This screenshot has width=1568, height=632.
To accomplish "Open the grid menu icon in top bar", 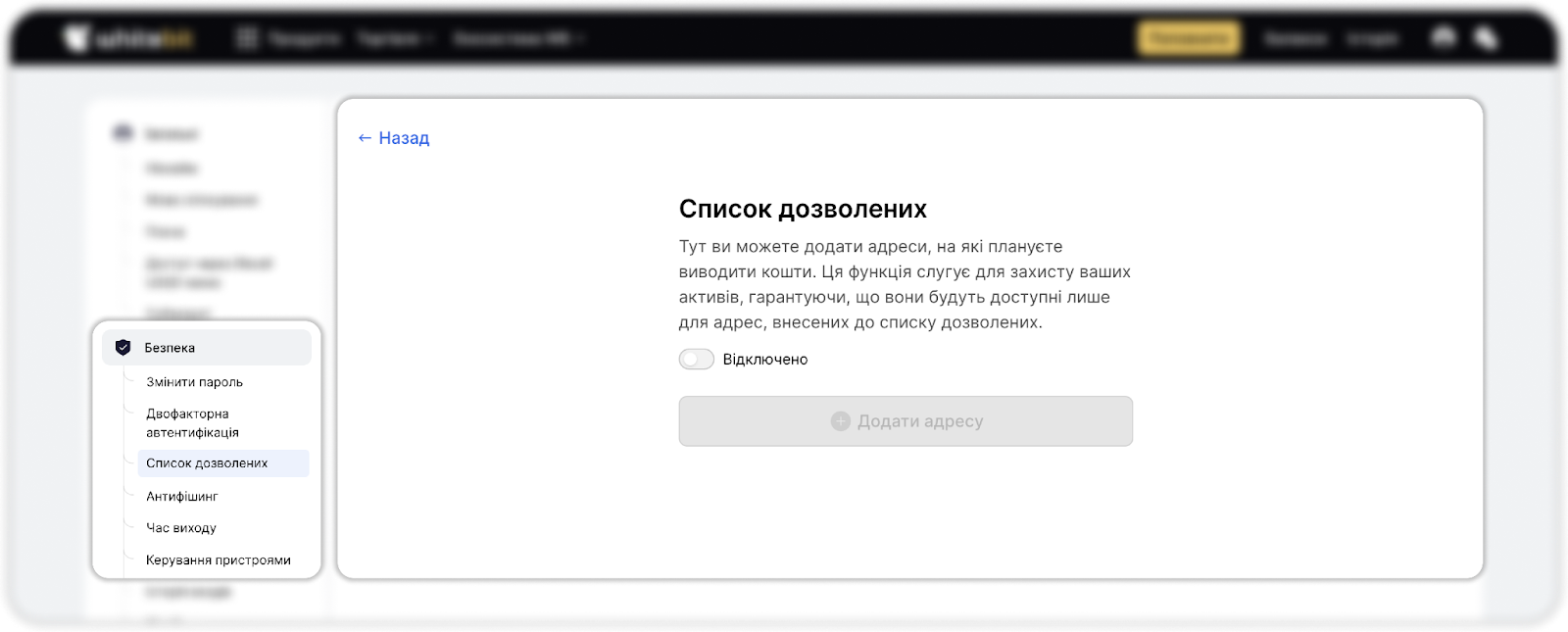I will click(247, 39).
